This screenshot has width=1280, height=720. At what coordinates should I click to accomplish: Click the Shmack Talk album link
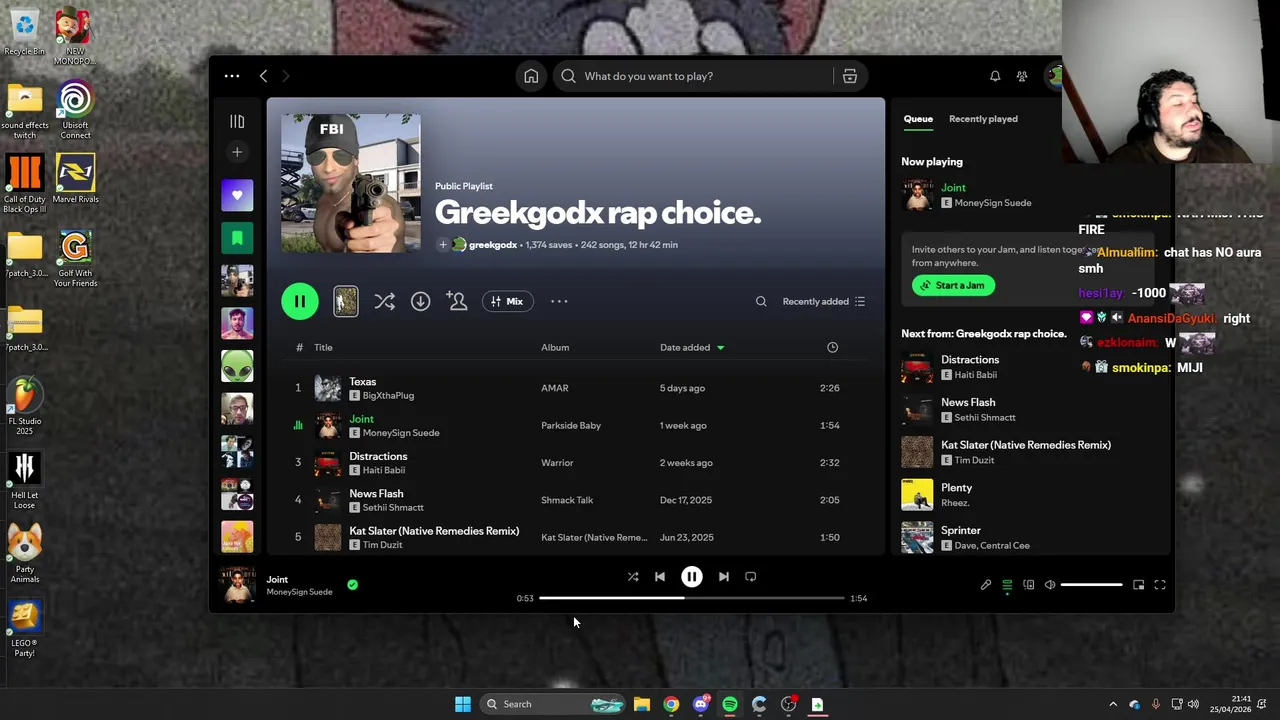[x=567, y=500]
